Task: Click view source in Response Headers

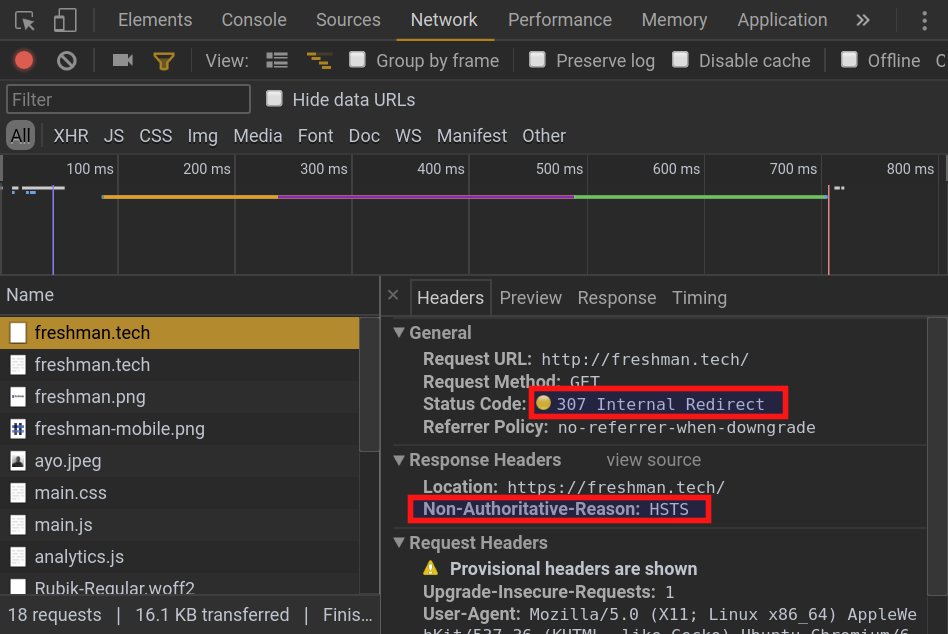Action: (x=653, y=460)
